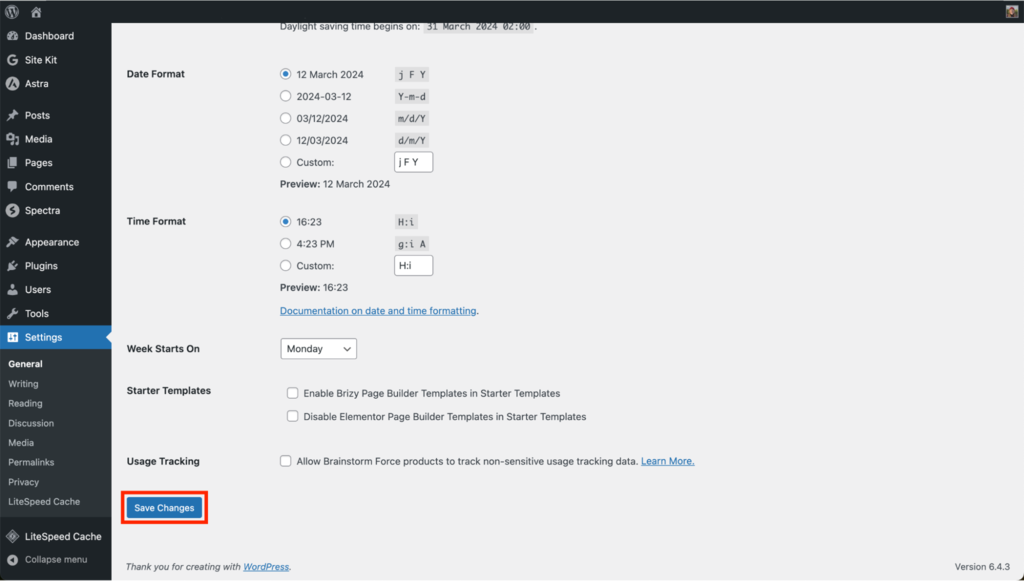The width and height of the screenshot is (1024, 581).
Task: Open Site Kit from the sidebar
Action: [35, 59]
